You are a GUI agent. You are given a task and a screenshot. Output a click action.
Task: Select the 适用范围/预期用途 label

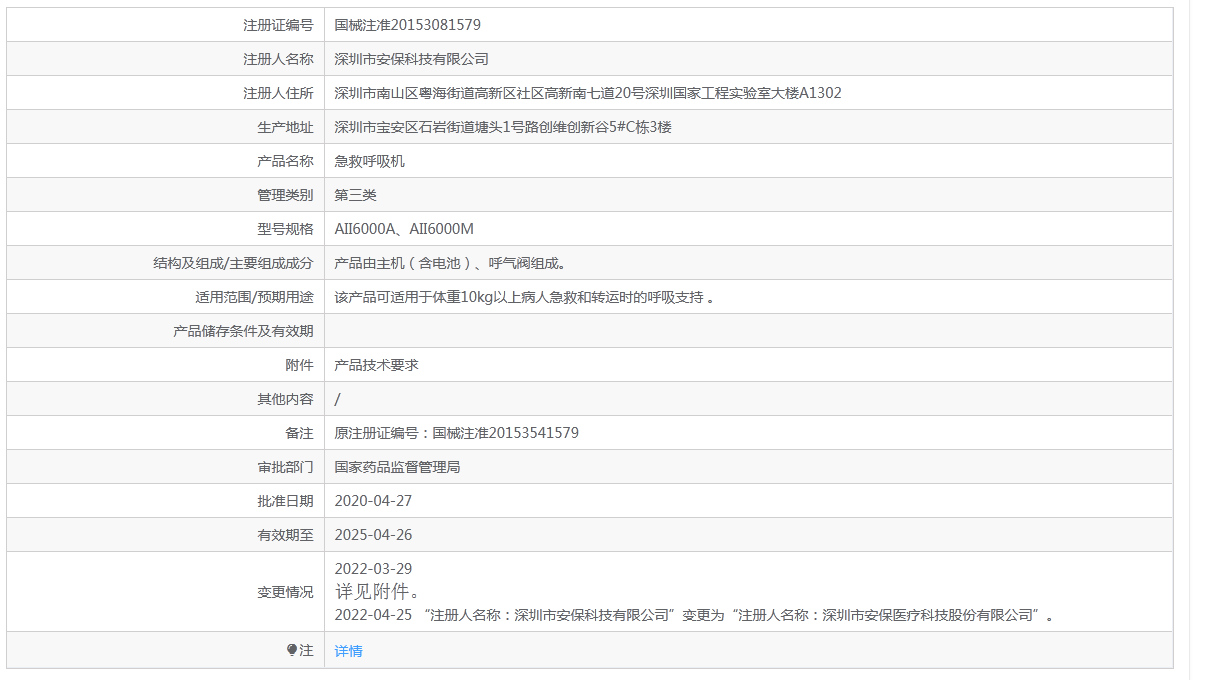point(254,297)
